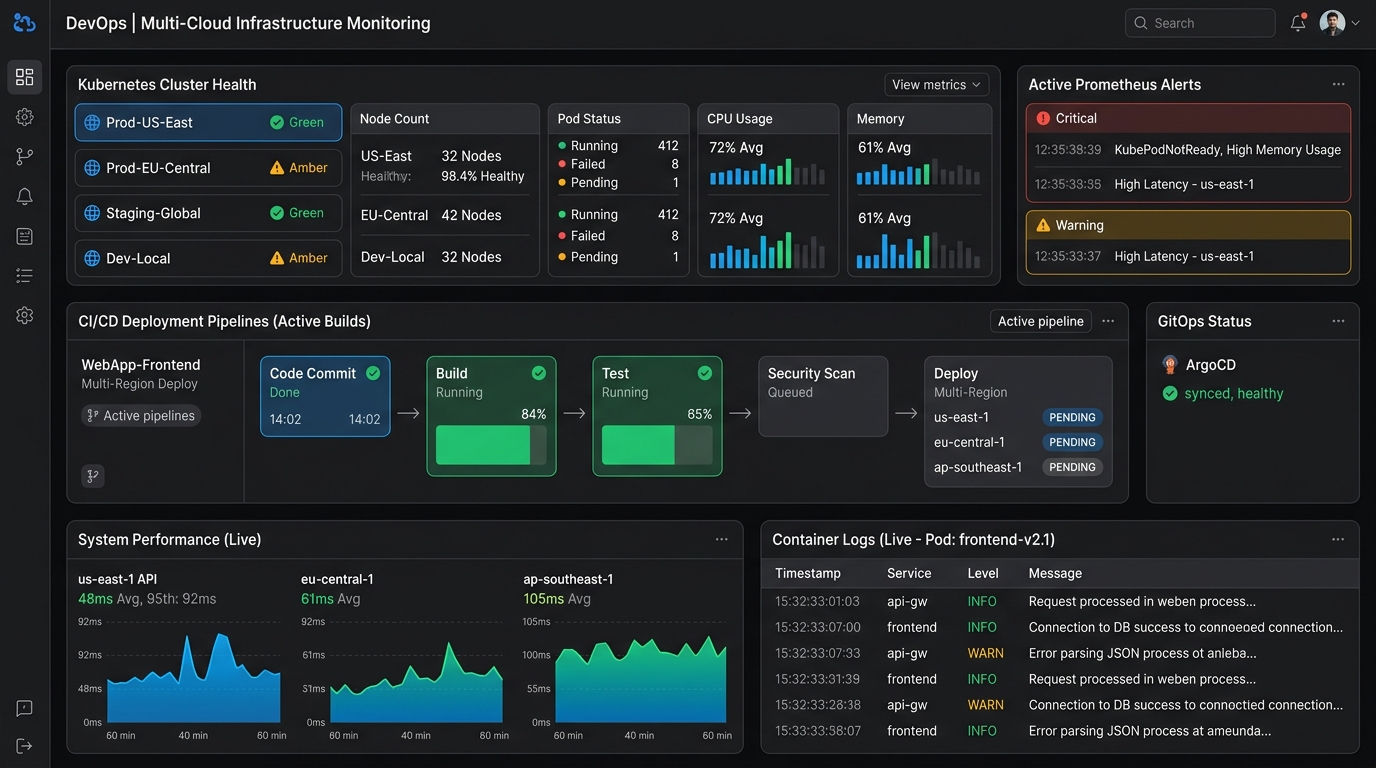Select the Security Scan queued stage
This screenshot has width=1376, height=768.
click(823, 397)
